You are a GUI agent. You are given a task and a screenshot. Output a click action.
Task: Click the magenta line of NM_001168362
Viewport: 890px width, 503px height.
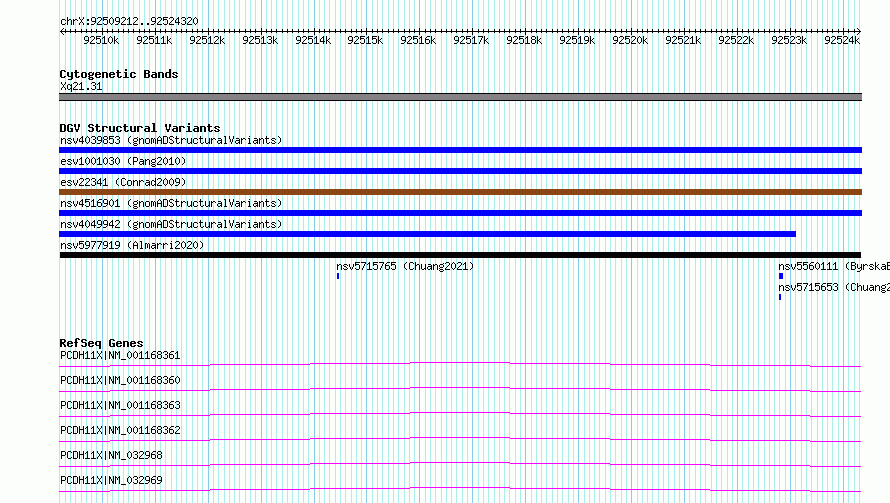pyautogui.click(x=460, y=439)
